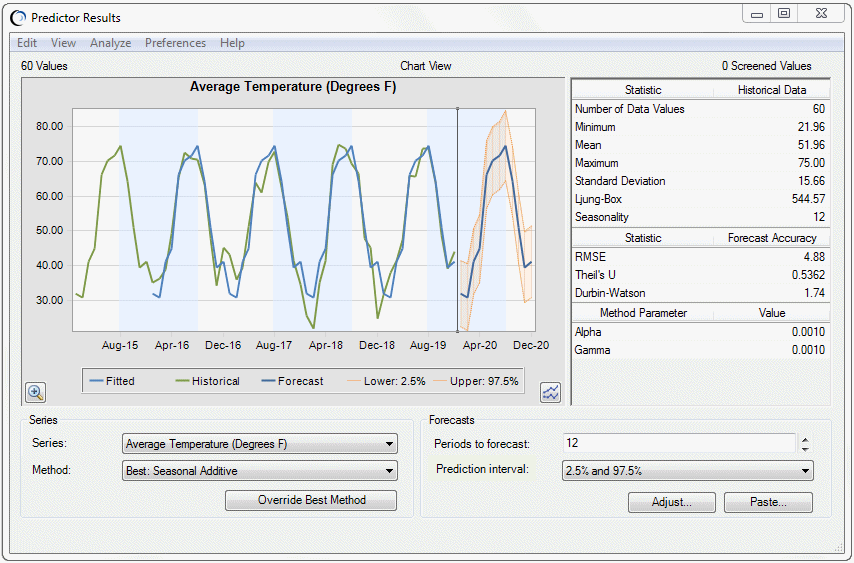Click the Number of Data Values label
This screenshot has height=563, width=854.
pyautogui.click(x=630, y=109)
